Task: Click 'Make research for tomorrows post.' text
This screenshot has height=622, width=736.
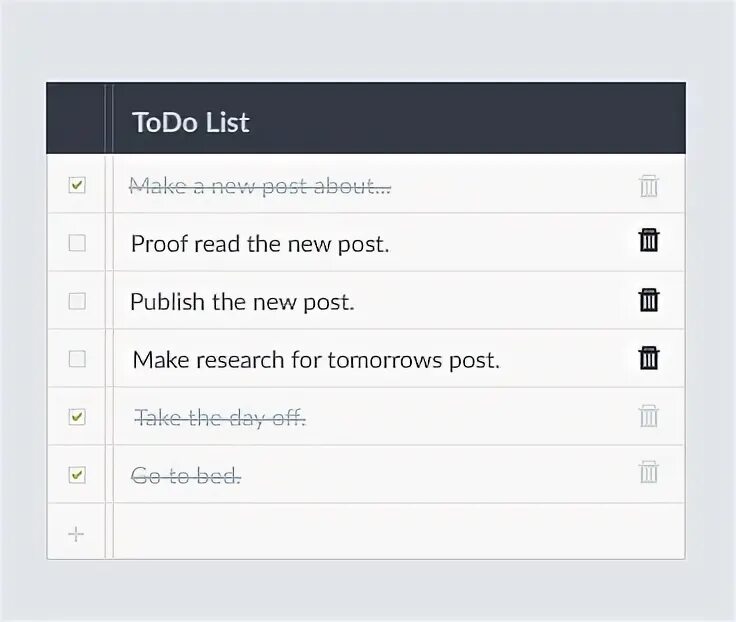Action: point(315,360)
